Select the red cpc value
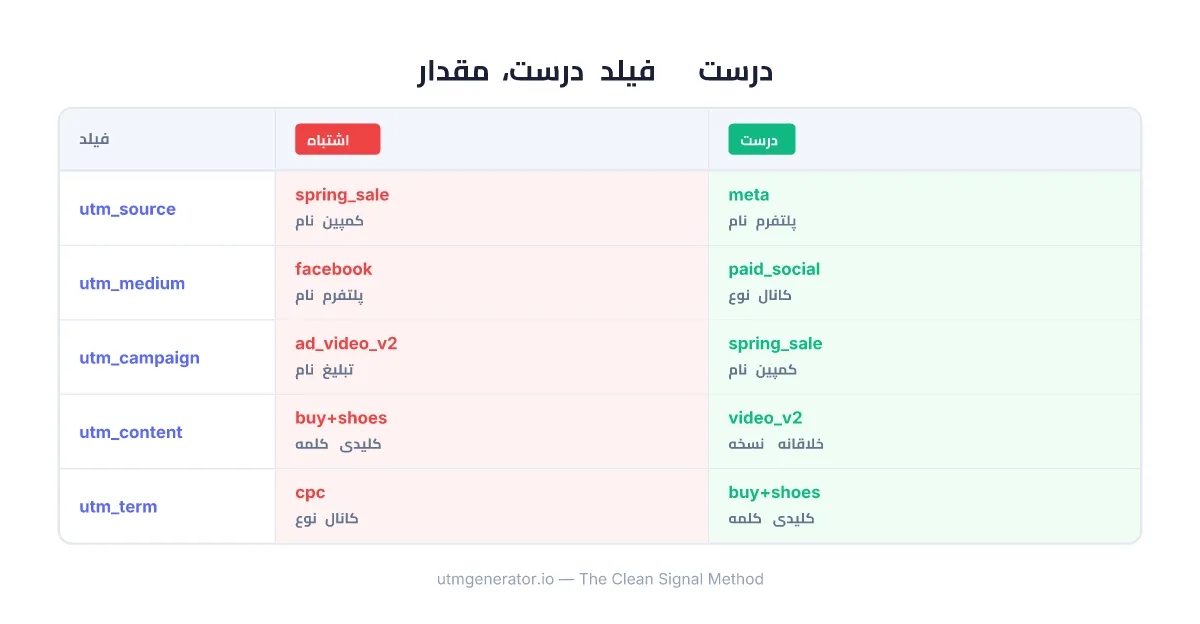The height and width of the screenshot is (624, 1200). point(310,493)
